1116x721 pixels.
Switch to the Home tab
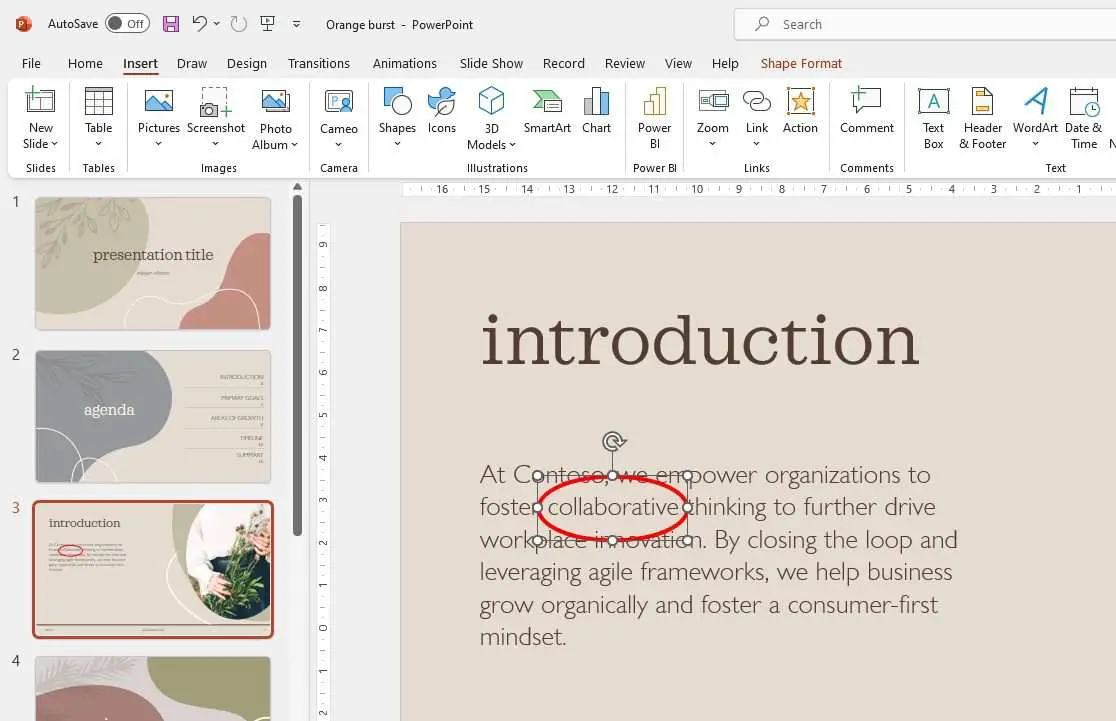click(85, 63)
